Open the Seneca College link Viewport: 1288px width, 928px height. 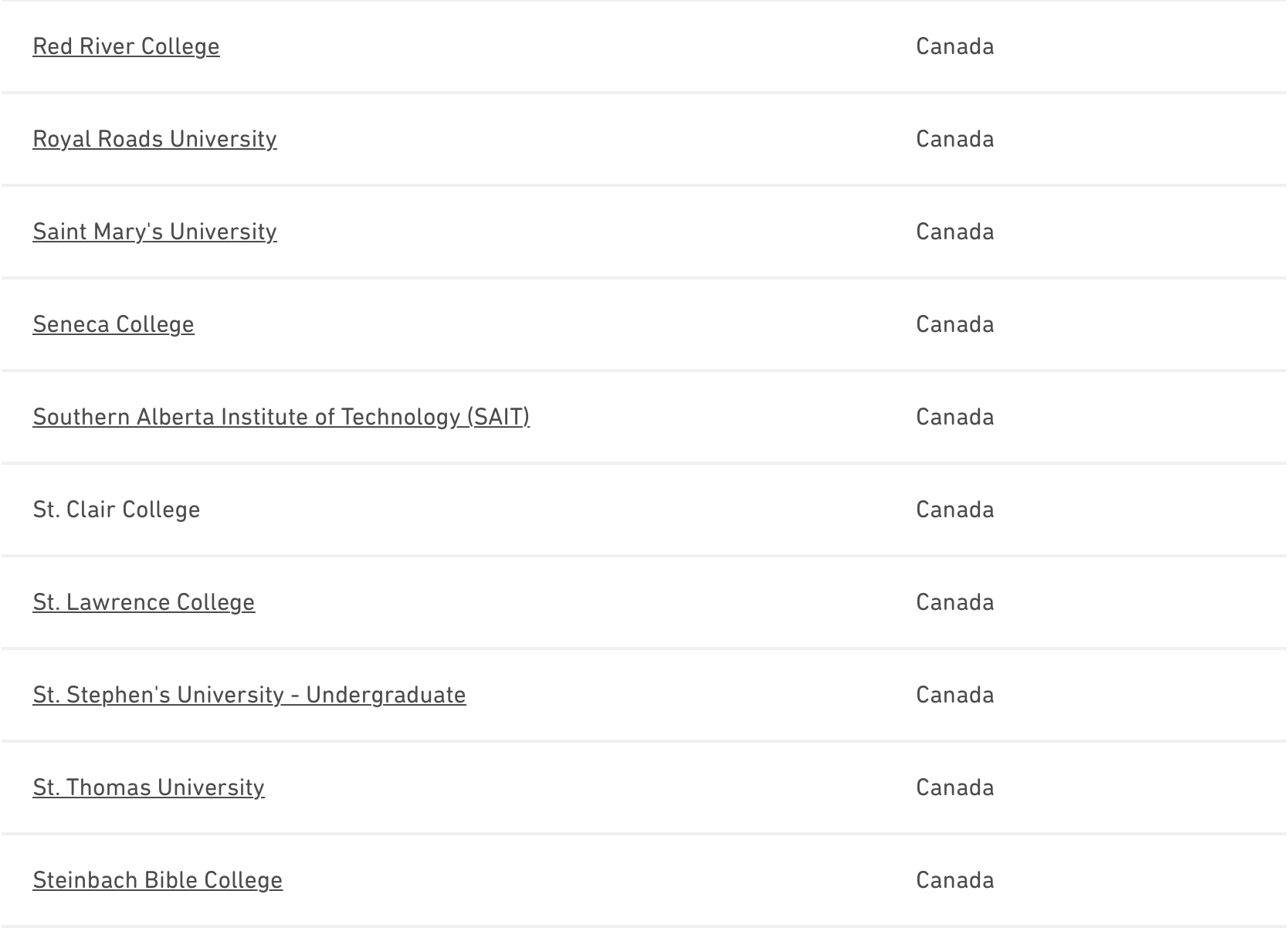114,324
